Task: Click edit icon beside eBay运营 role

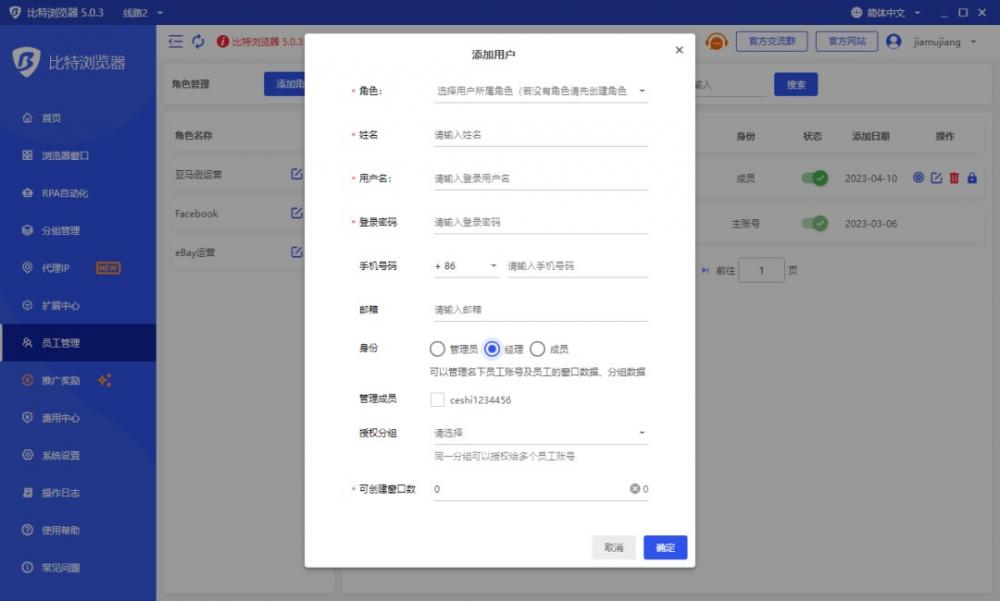Action: coord(297,252)
